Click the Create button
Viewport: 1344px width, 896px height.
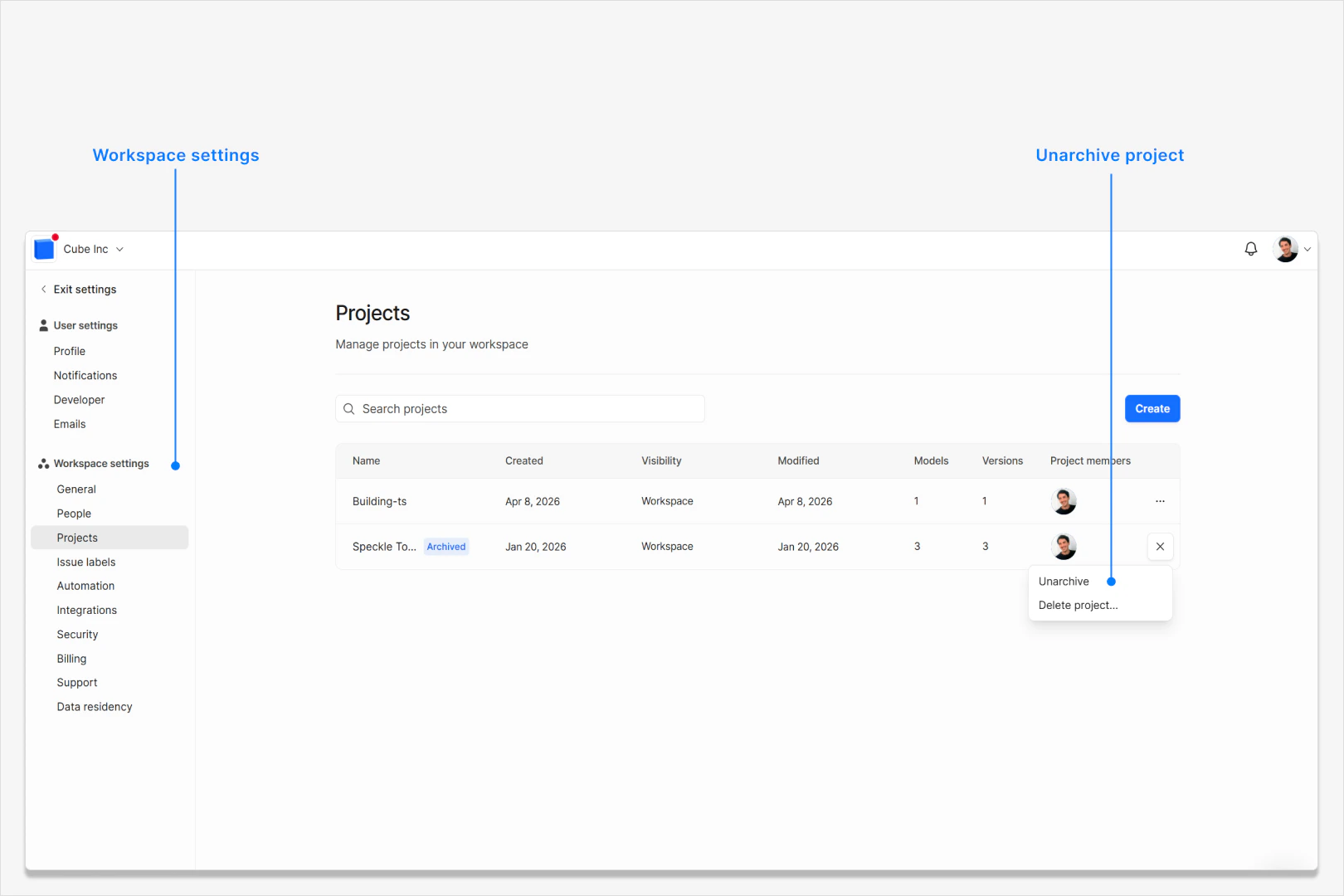[1152, 408]
